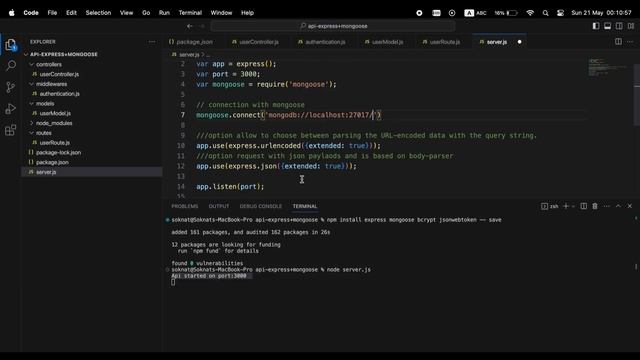Select the zsh terminal shell label
The width and height of the screenshot is (640, 360).
pyautogui.click(x=550, y=207)
